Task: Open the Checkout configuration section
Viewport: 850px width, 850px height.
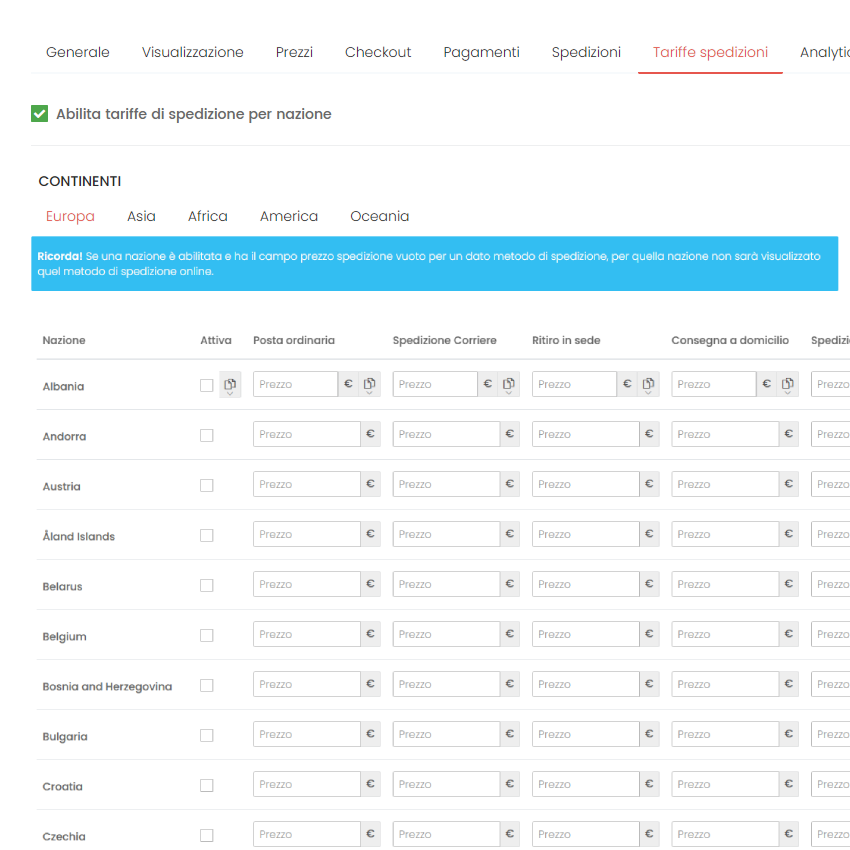Action: point(378,52)
